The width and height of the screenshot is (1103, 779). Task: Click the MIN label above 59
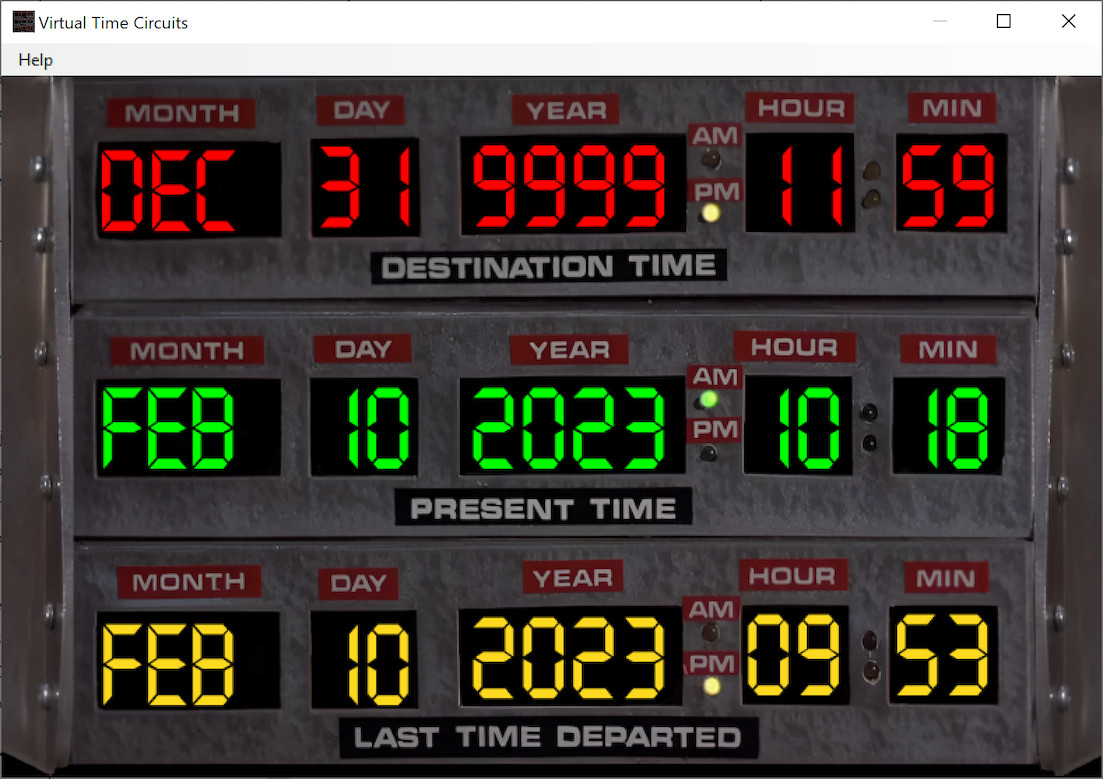pos(952,108)
